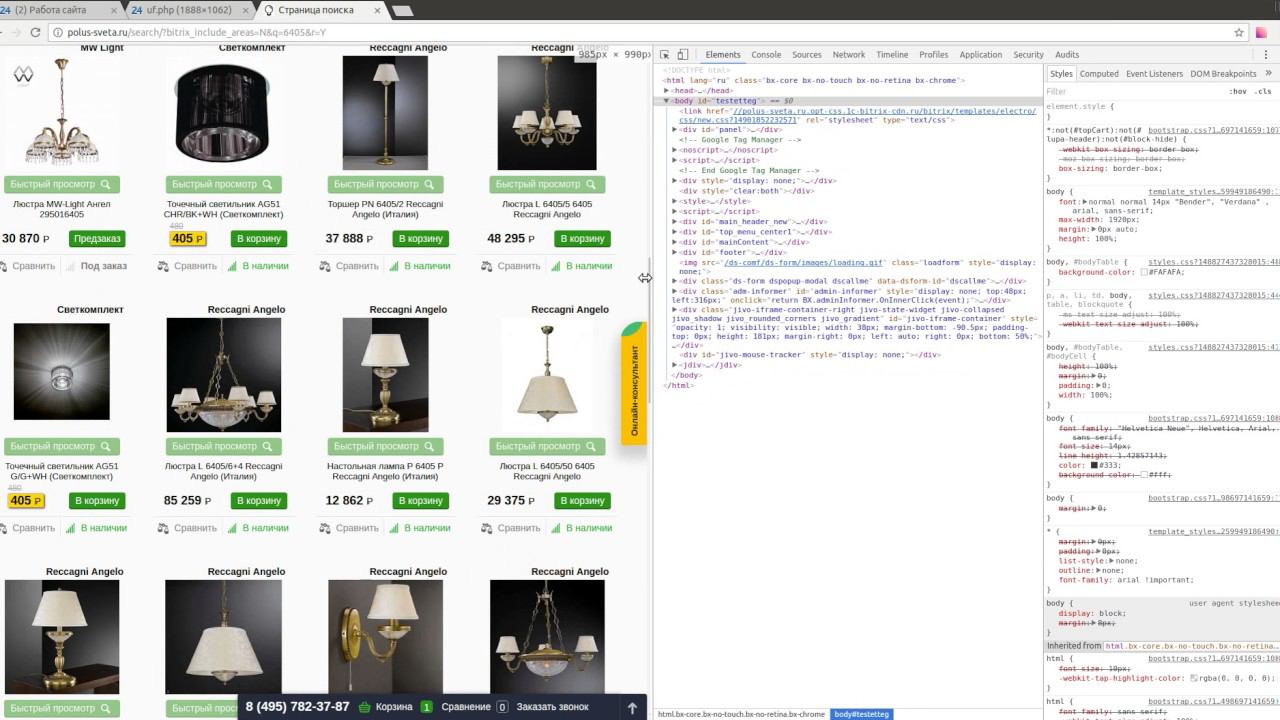The image size is (1280, 720).
Task: Click the compare scales icon under Торшер PN 6405/2
Action: click(326, 266)
